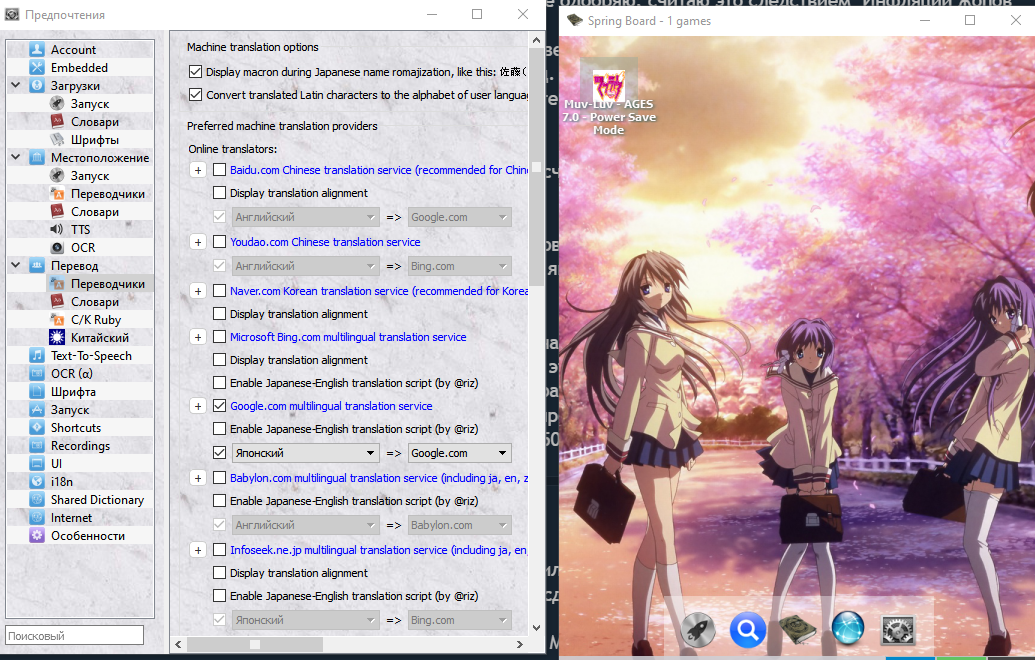Click the C/K Ruby icon
The image size is (1035, 660).
coord(57,319)
